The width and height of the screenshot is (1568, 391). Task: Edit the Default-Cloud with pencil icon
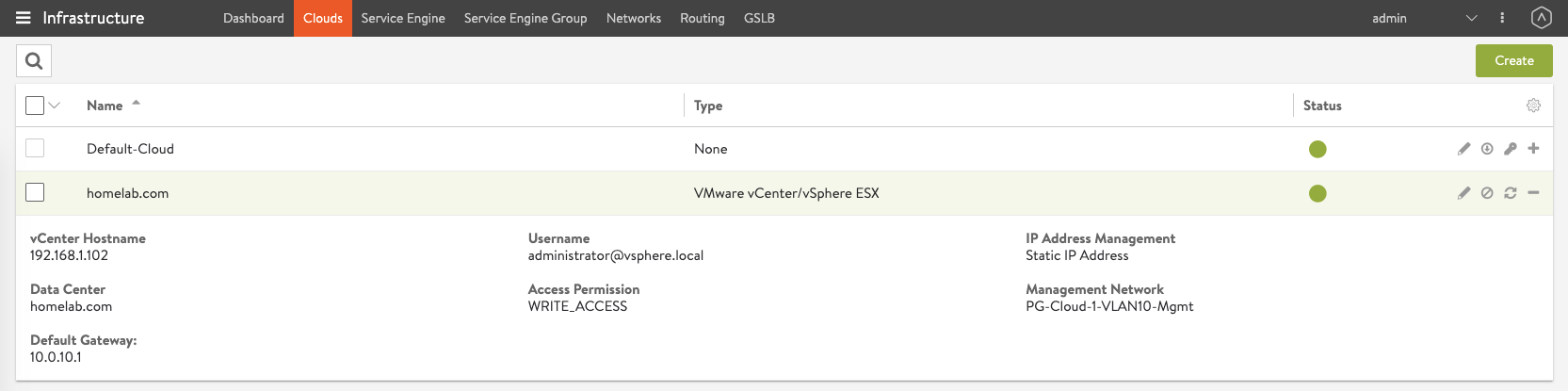point(1463,149)
